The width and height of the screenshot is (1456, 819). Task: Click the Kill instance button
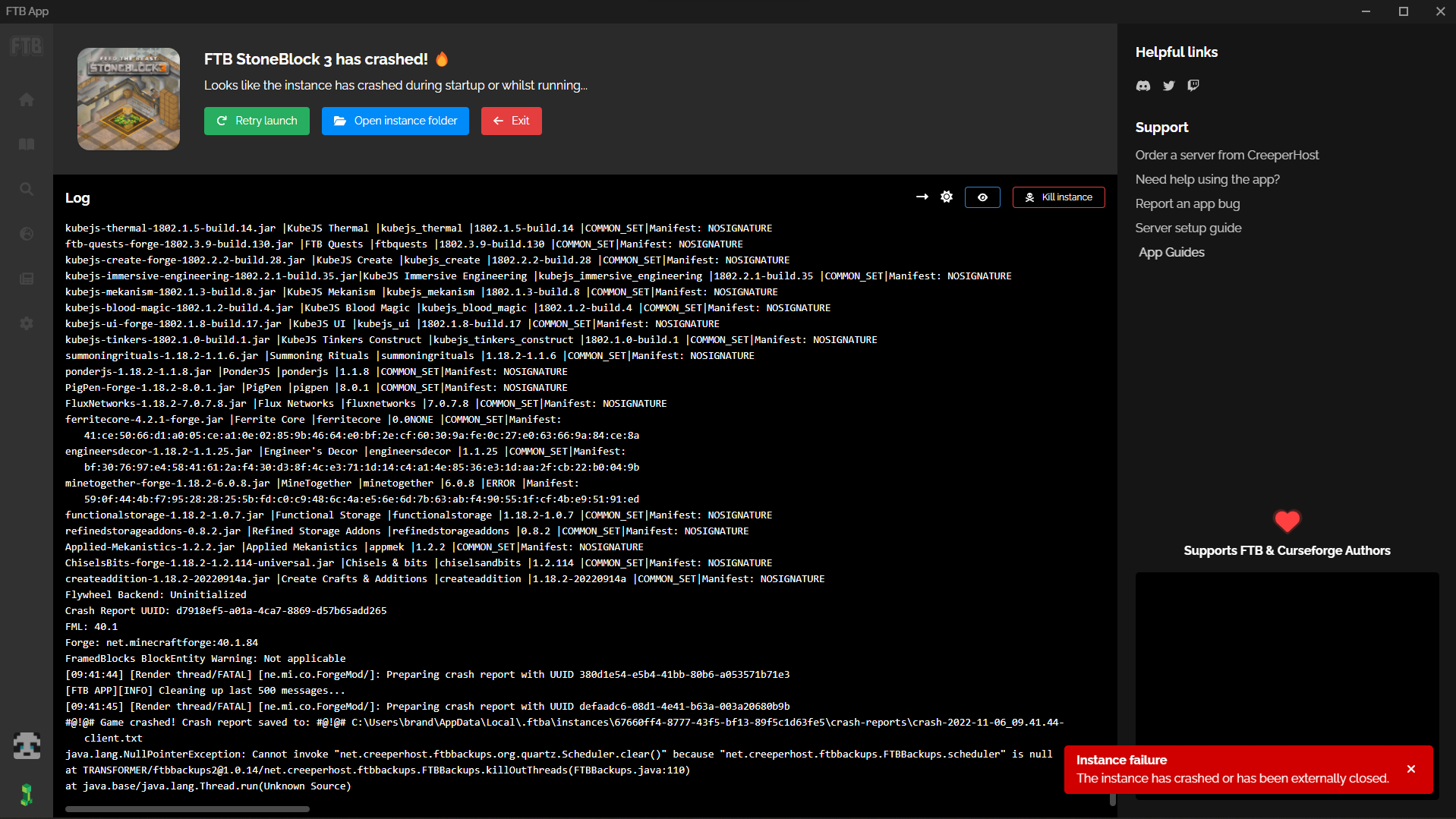tap(1058, 197)
